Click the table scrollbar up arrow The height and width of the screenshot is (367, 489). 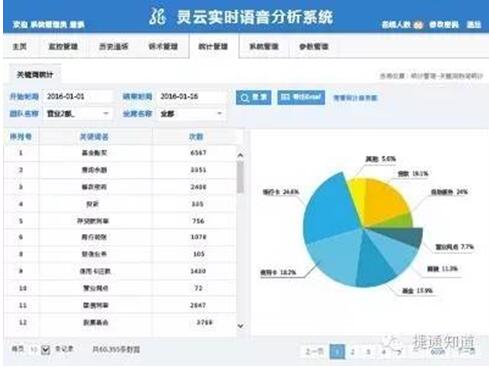pyautogui.click(x=240, y=155)
